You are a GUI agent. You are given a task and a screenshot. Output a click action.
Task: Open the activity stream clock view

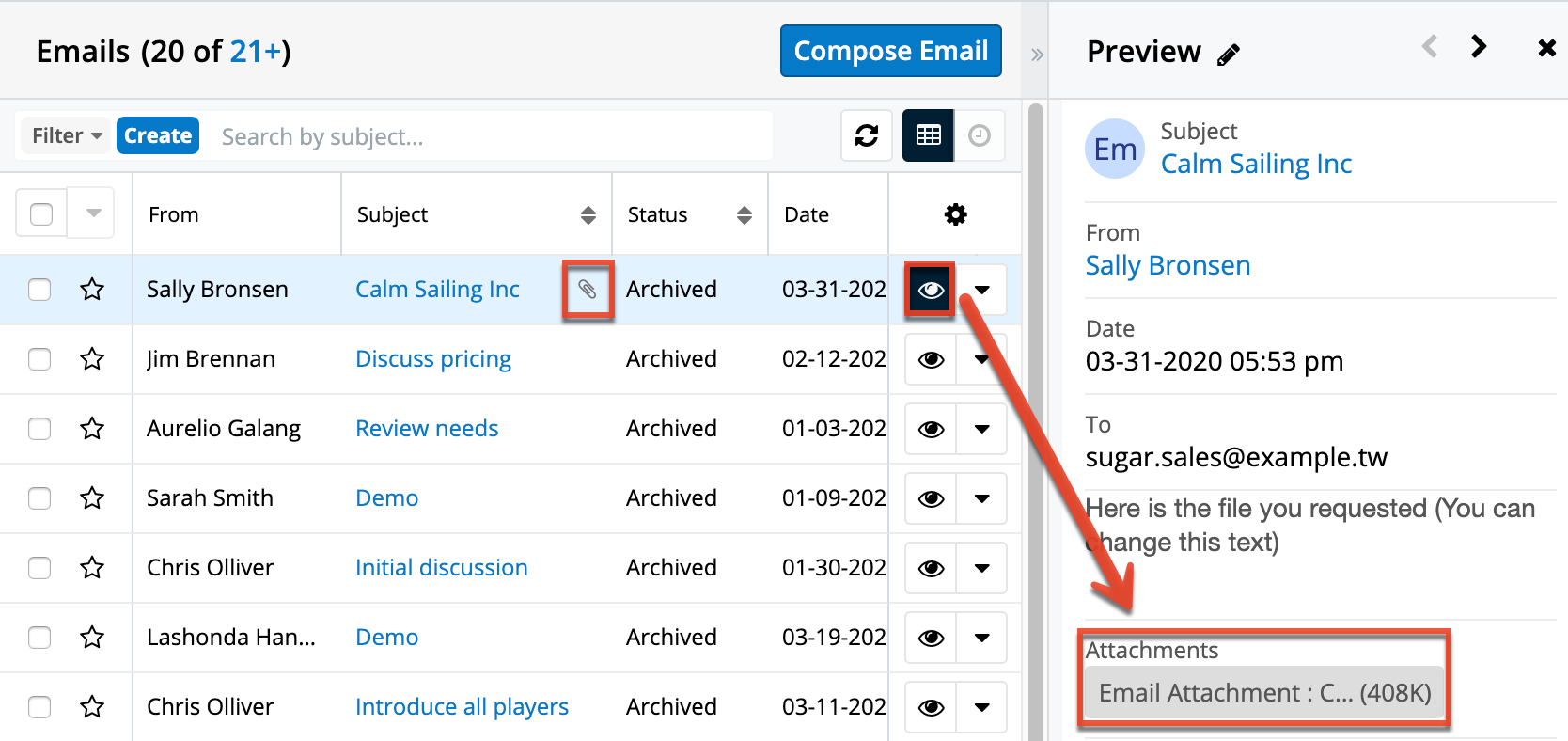pyautogui.click(x=980, y=135)
